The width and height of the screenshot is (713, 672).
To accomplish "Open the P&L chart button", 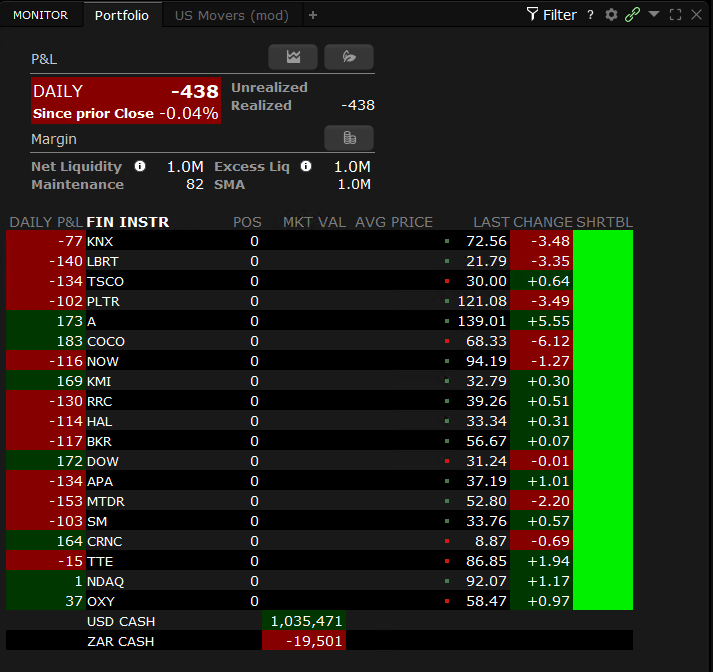I will 293,57.
